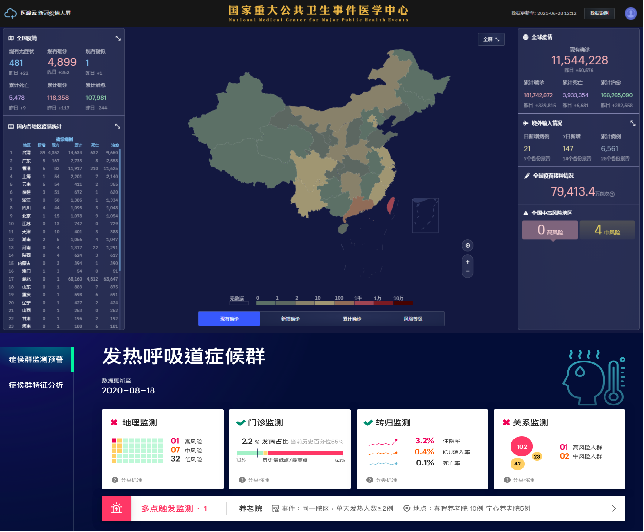This screenshot has height=532, width=644.
Task: Open the 全国 region dropdown above the map
Action: [490, 40]
